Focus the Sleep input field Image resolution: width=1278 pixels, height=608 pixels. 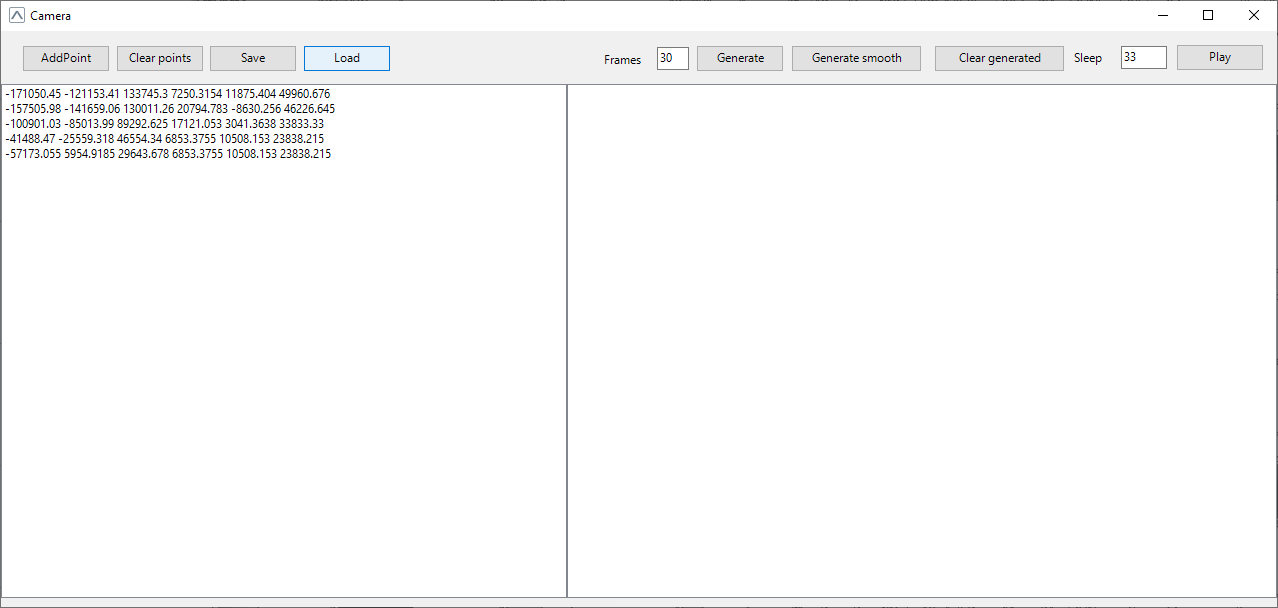click(x=1144, y=57)
